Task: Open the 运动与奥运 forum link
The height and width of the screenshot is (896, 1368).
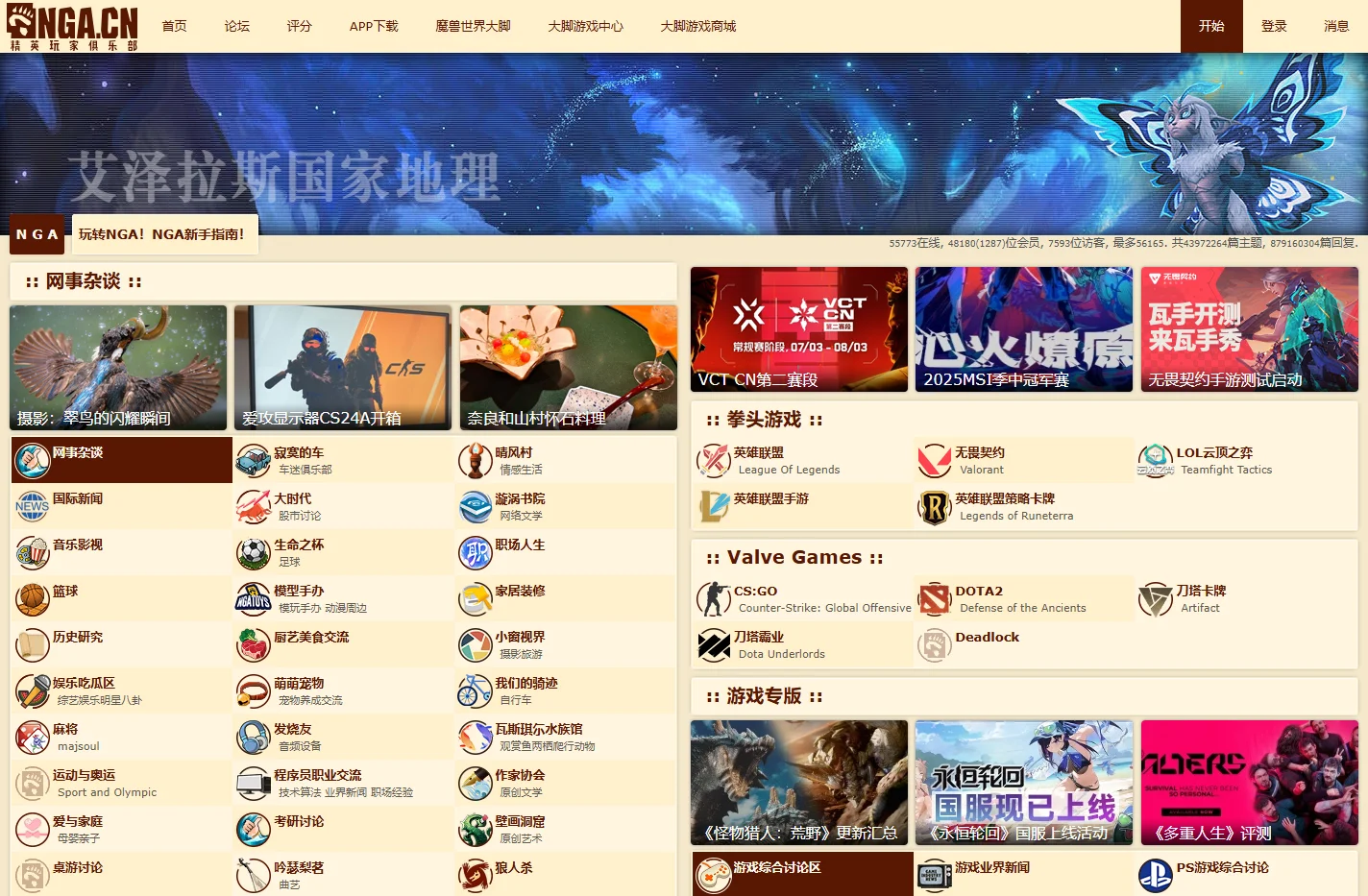Action: tap(85, 775)
